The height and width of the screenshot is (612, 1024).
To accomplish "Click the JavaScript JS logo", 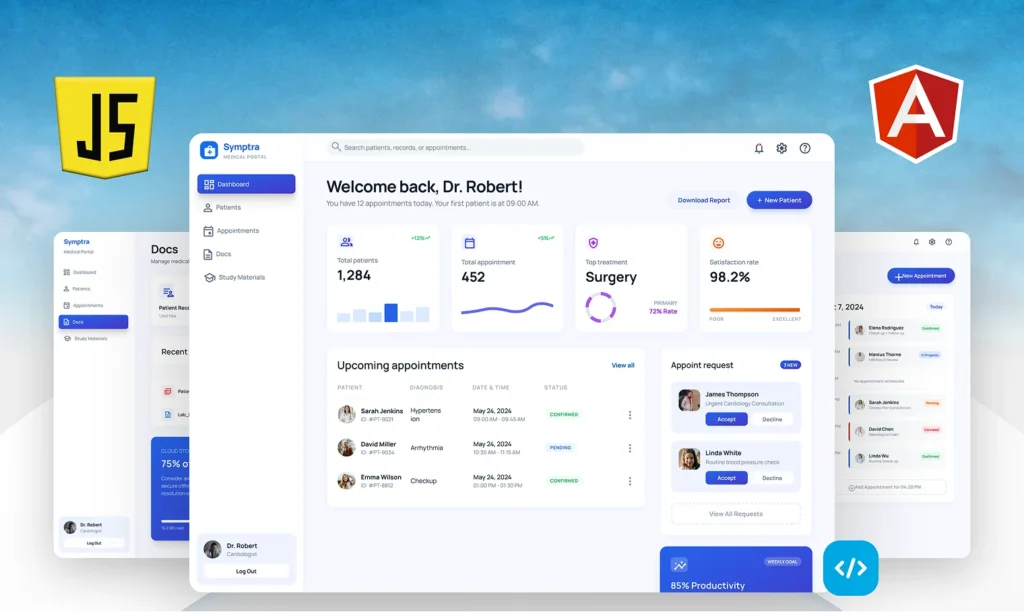I will pyautogui.click(x=105, y=127).
